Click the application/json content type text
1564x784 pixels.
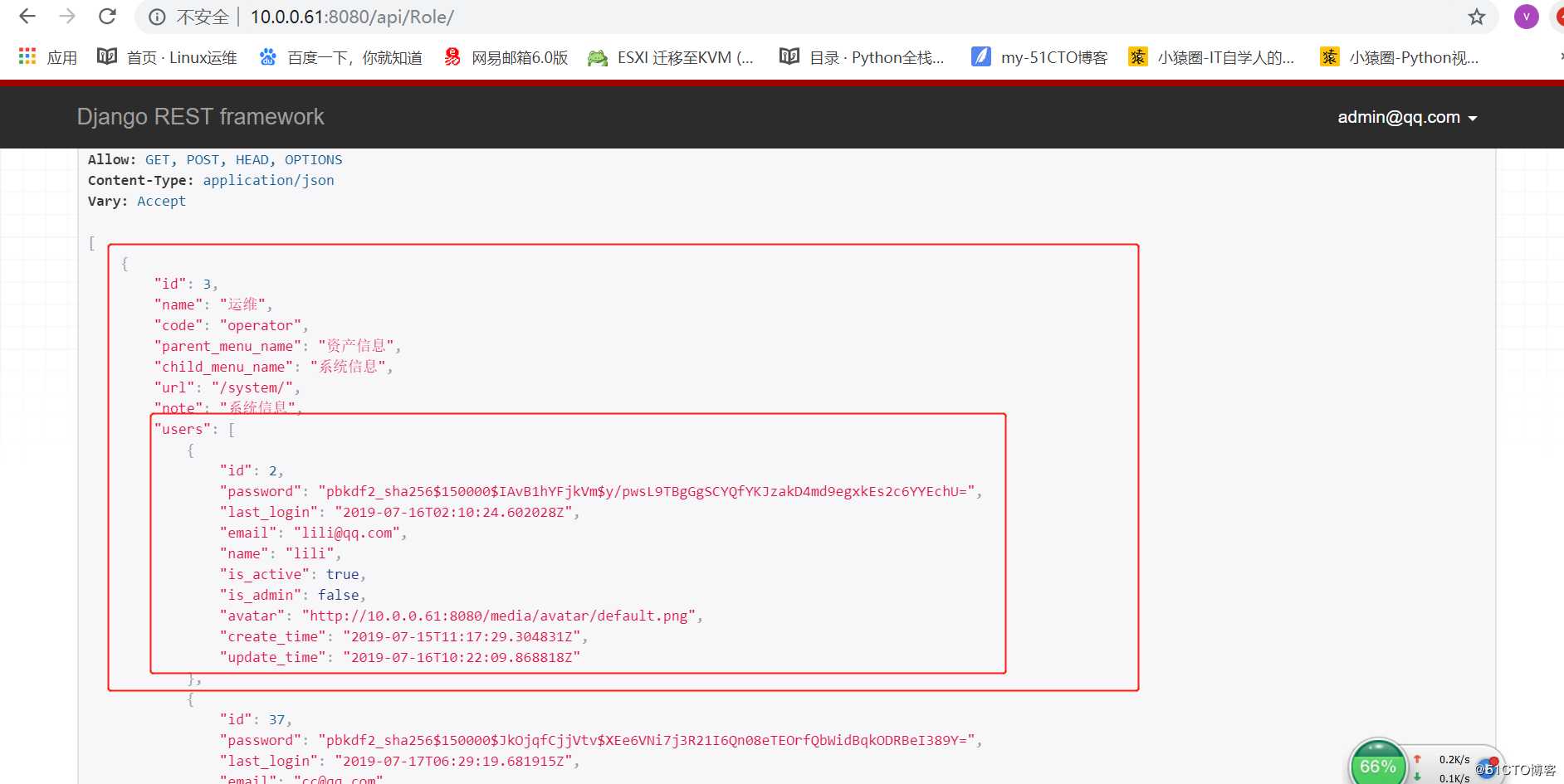(x=268, y=180)
